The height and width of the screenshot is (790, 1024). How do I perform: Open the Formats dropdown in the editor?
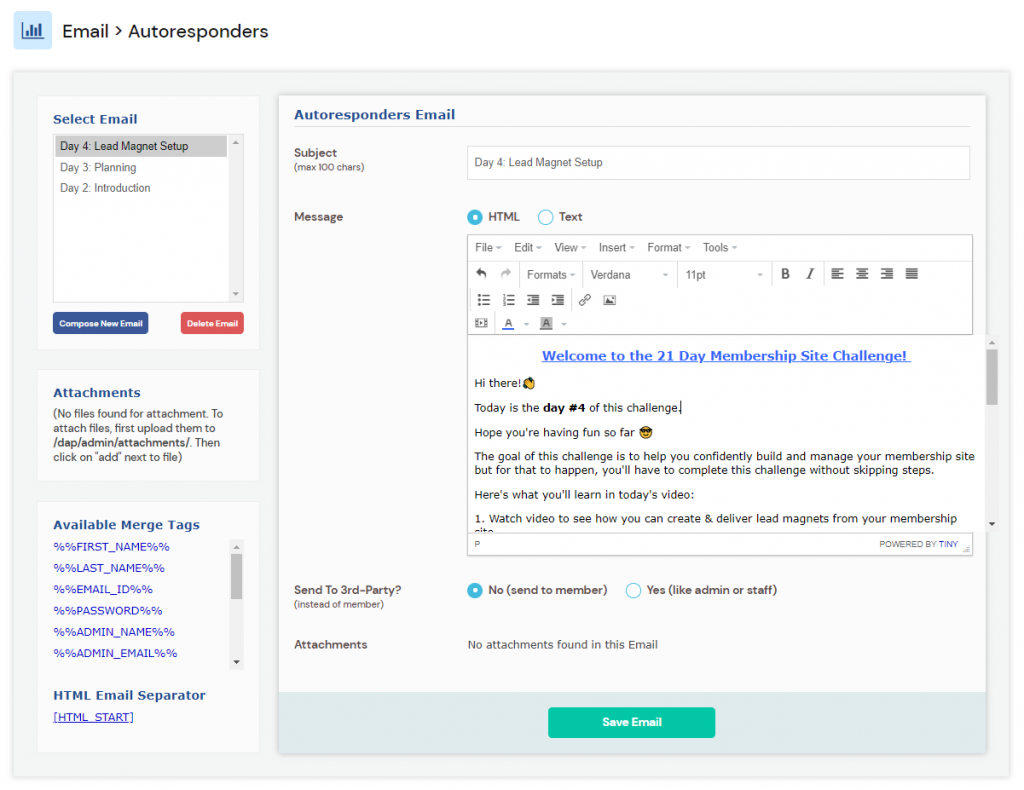tap(550, 273)
